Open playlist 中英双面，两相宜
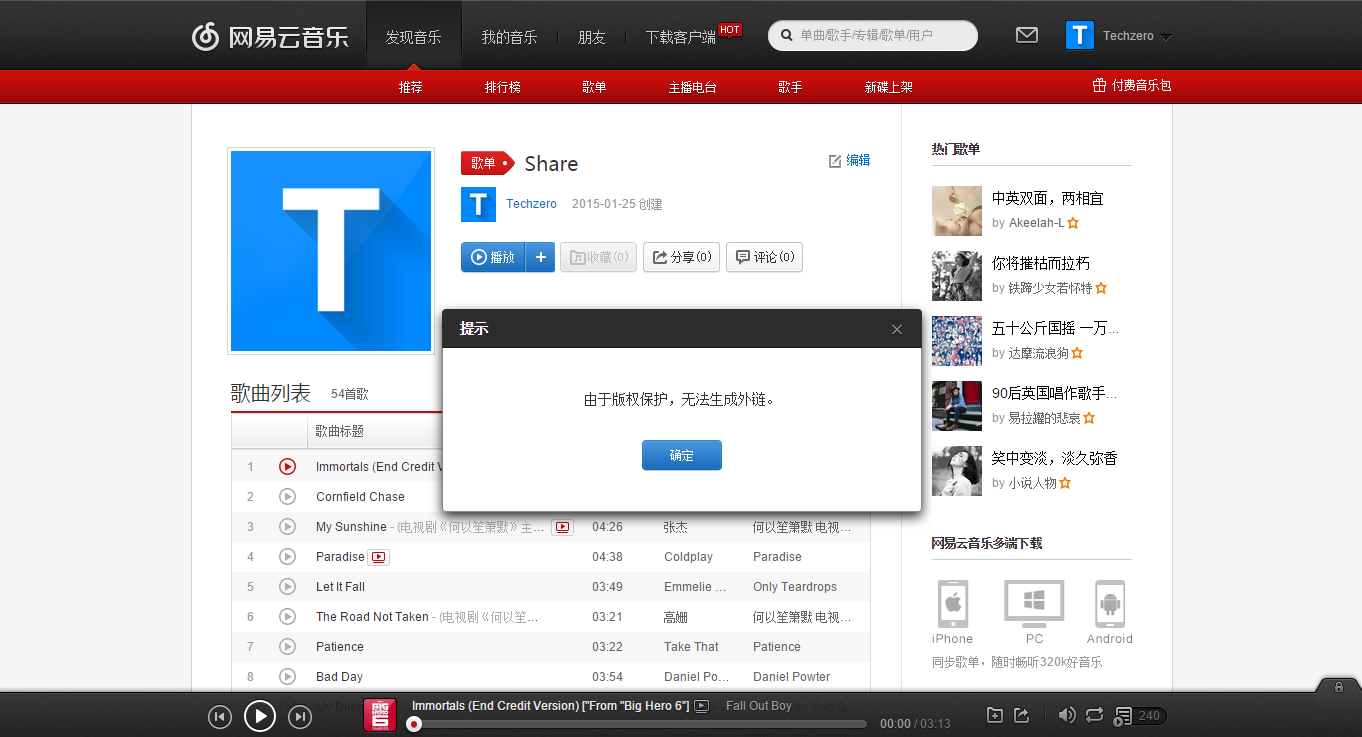The image size is (1362, 737). tap(1048, 198)
